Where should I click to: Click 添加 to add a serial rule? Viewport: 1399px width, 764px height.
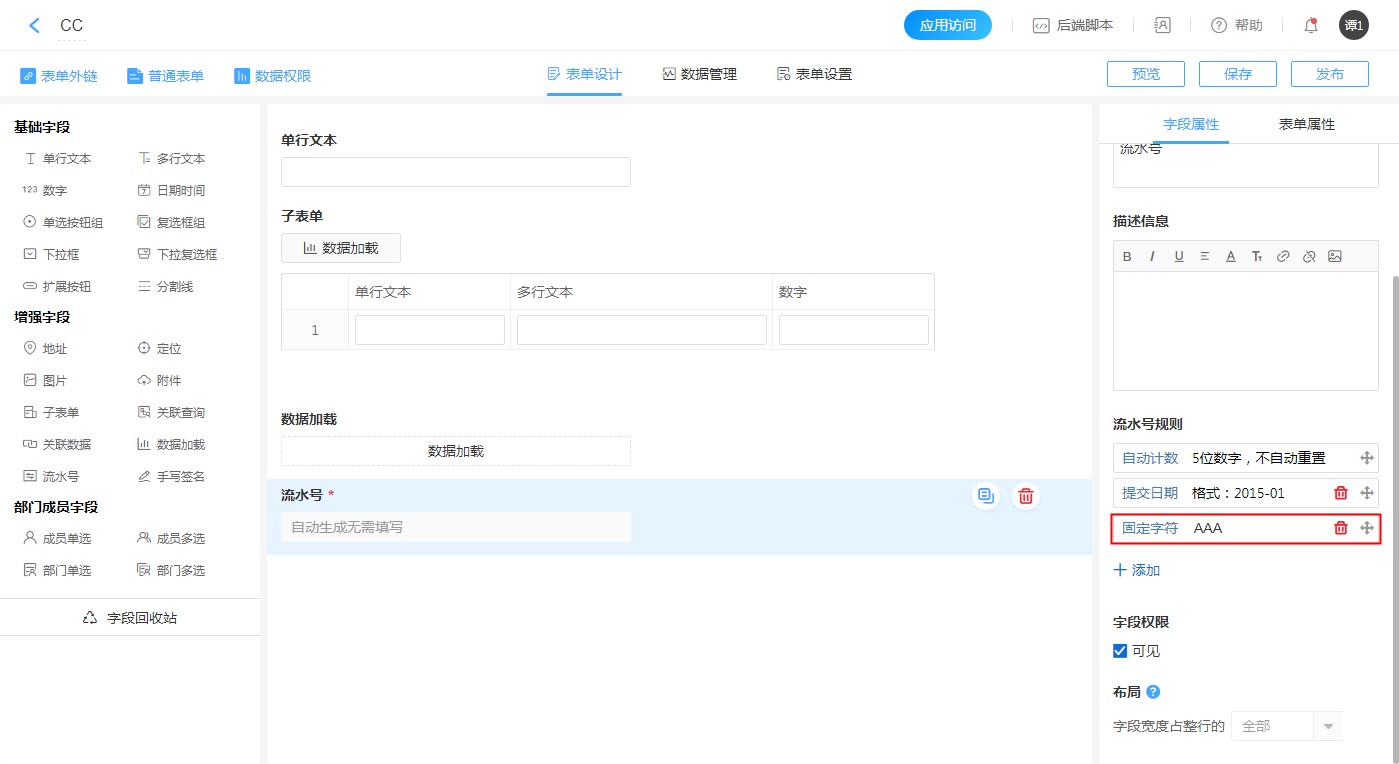tap(1137, 570)
